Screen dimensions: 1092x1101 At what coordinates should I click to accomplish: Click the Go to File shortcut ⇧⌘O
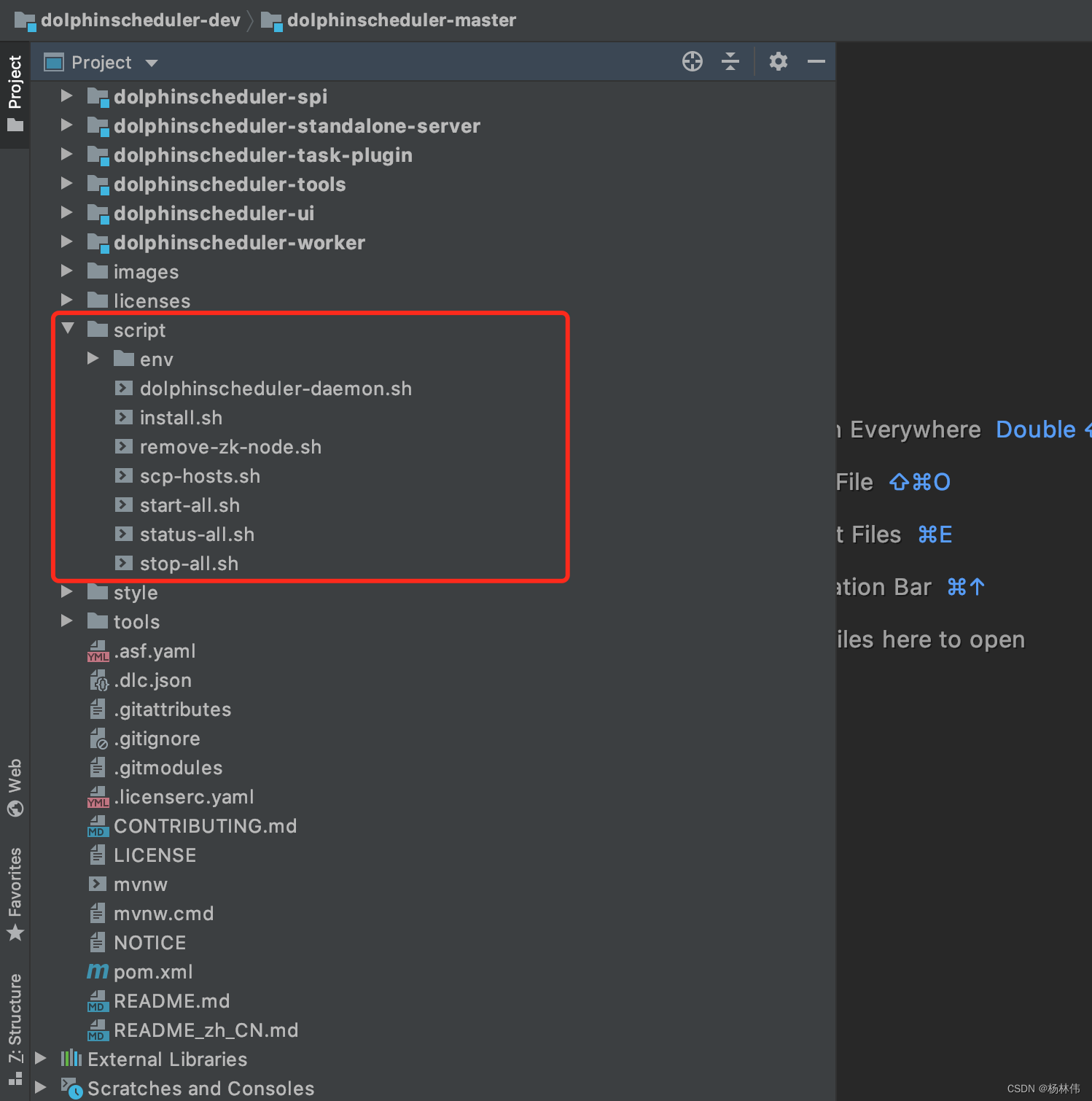pos(920,482)
